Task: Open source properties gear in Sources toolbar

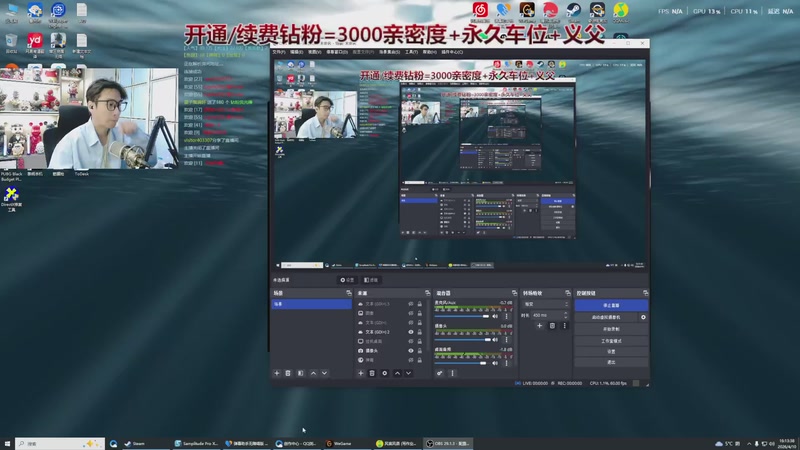Action: coord(385,373)
